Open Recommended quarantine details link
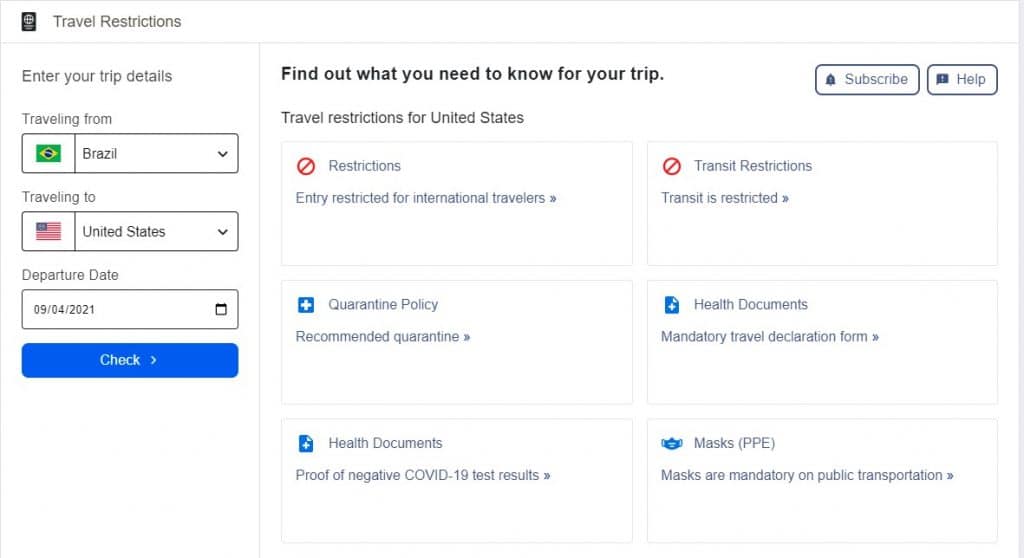Screen dimensions: 1024x558 point(383,336)
